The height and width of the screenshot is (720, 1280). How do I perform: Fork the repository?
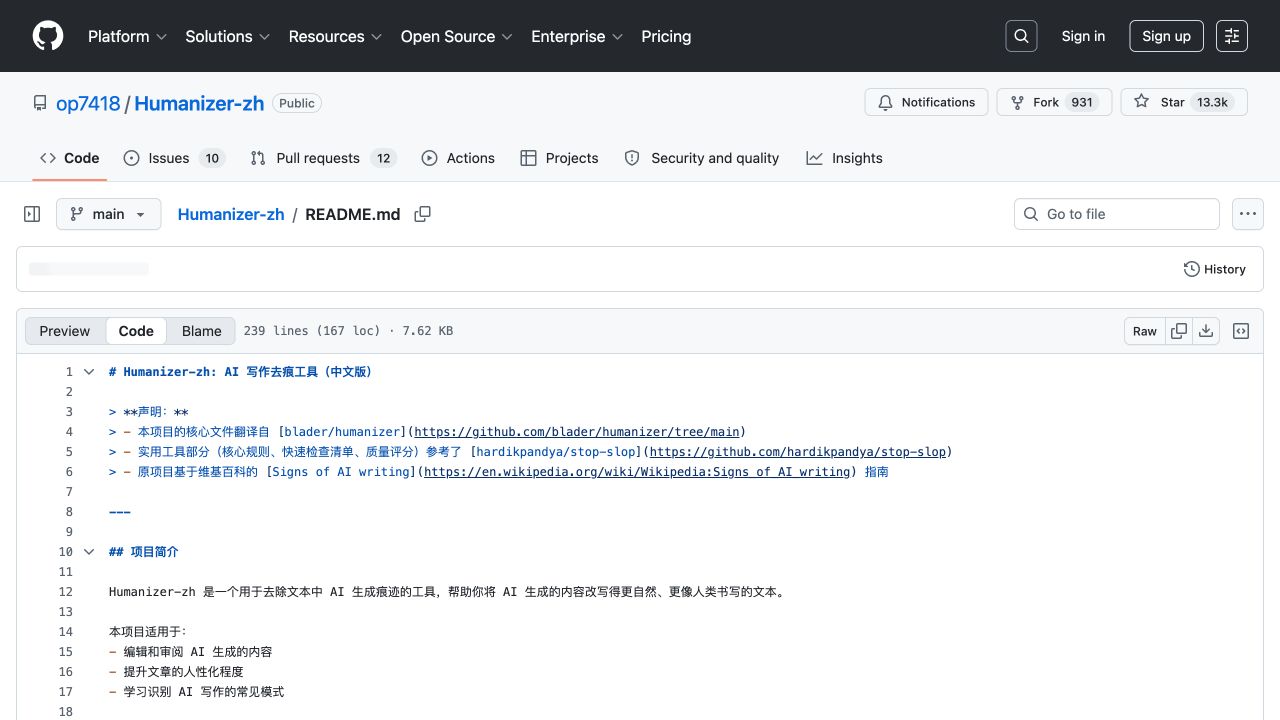tap(1054, 102)
